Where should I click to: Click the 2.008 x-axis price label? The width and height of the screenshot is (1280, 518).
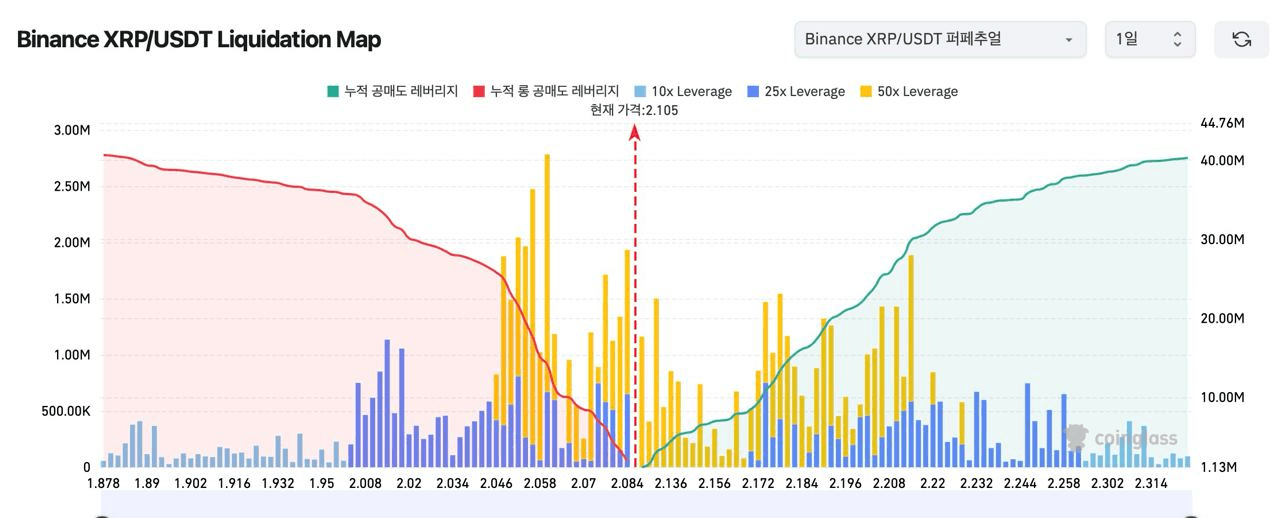[x=365, y=484]
